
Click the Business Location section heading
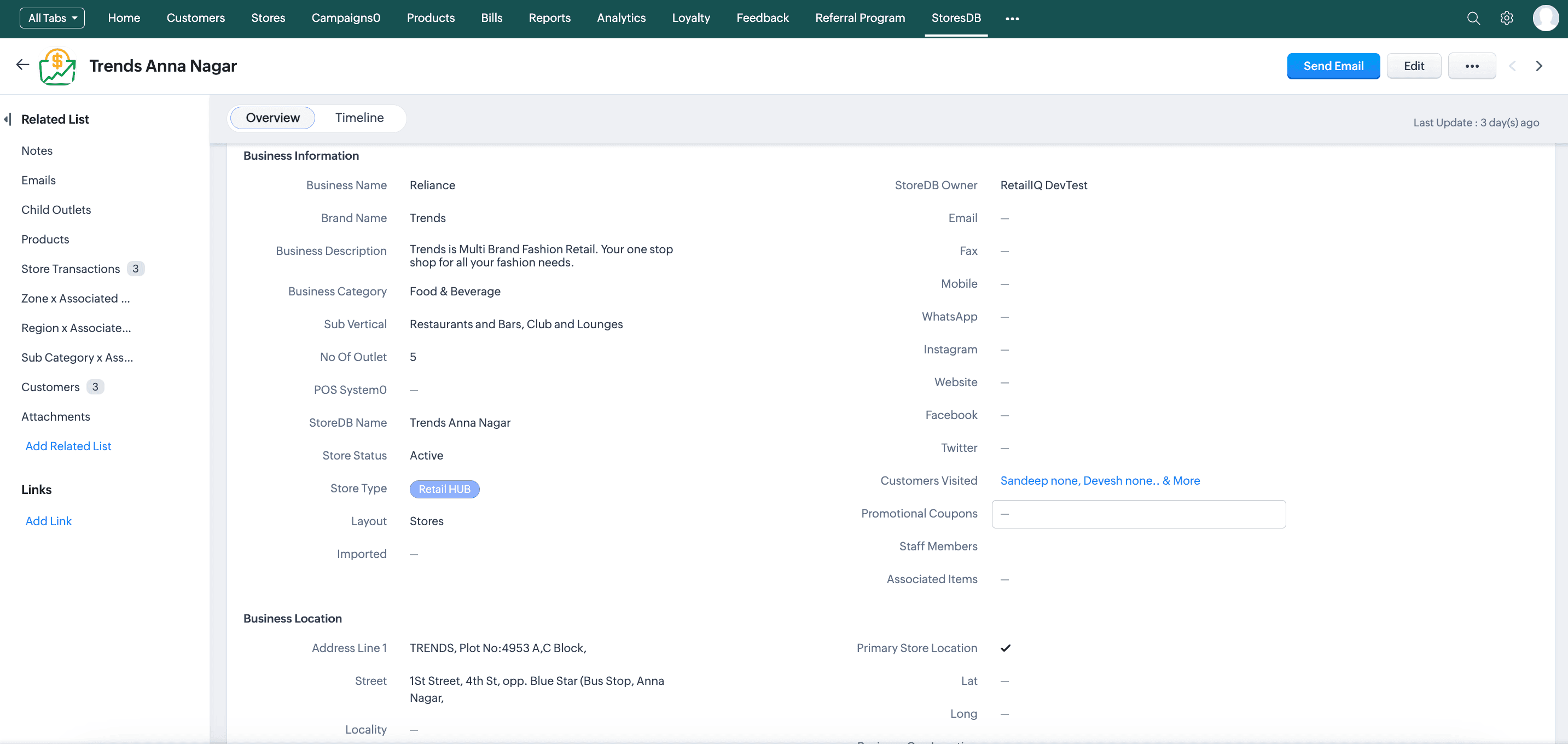[292, 619]
